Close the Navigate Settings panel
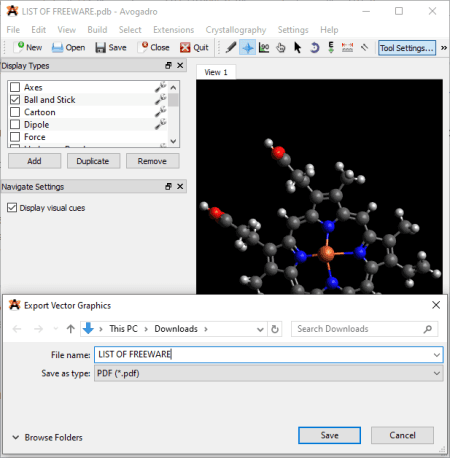This screenshot has width=450, height=458. pyautogui.click(x=180, y=186)
